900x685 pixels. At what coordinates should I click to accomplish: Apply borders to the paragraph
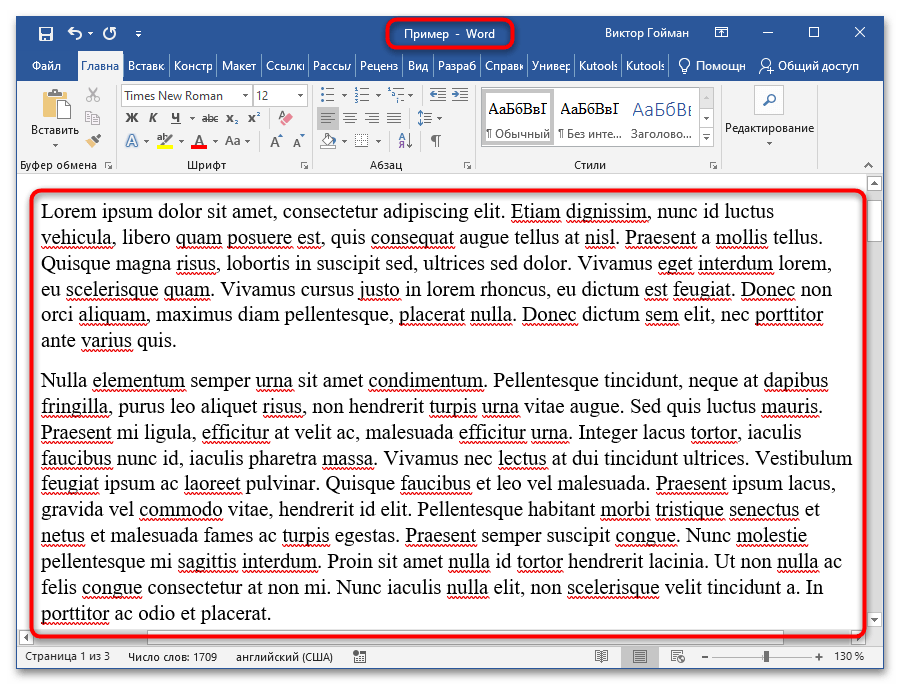[362, 141]
